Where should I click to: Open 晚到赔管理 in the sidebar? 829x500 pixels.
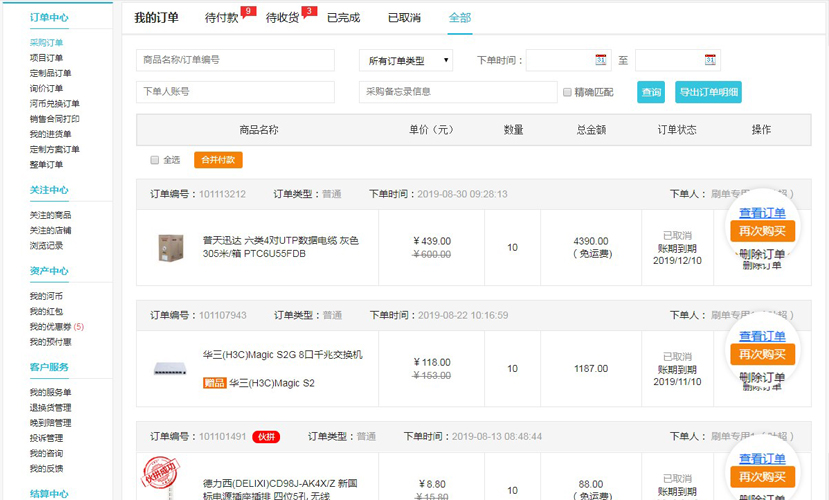tap(50, 423)
